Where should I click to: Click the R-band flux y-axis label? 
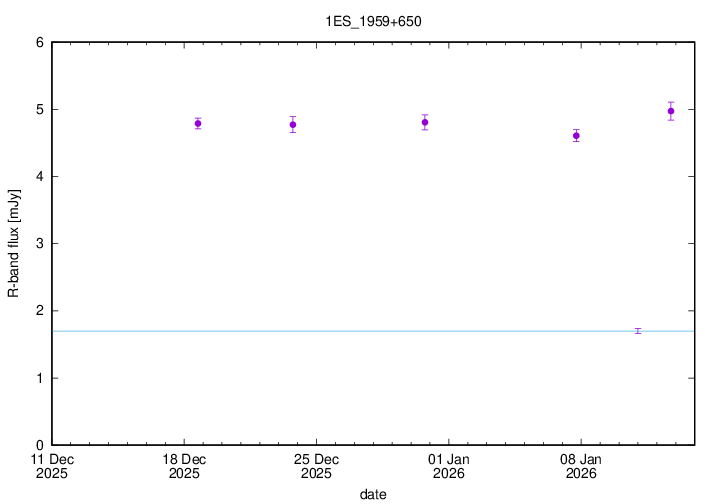pyautogui.click(x=14, y=243)
